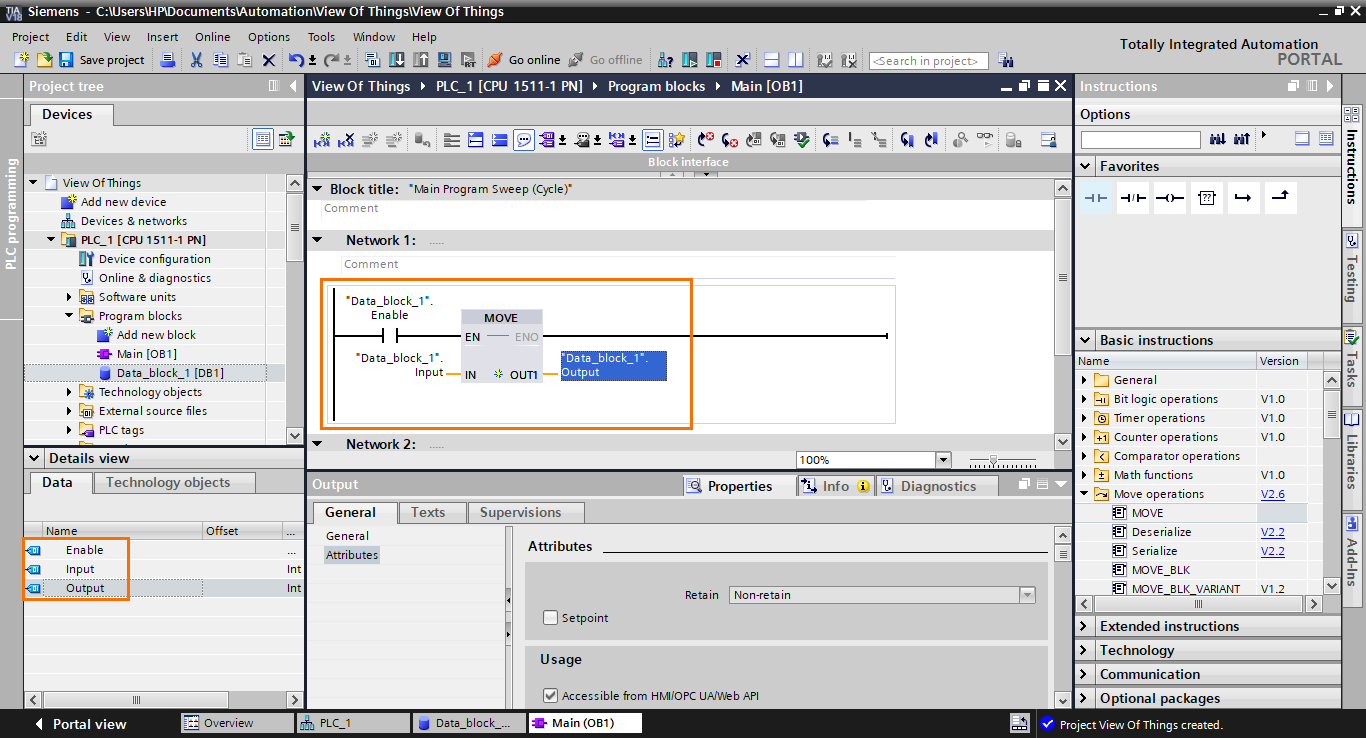This screenshot has height=738, width=1366.
Task: Expand Network 2
Action: coord(318,444)
